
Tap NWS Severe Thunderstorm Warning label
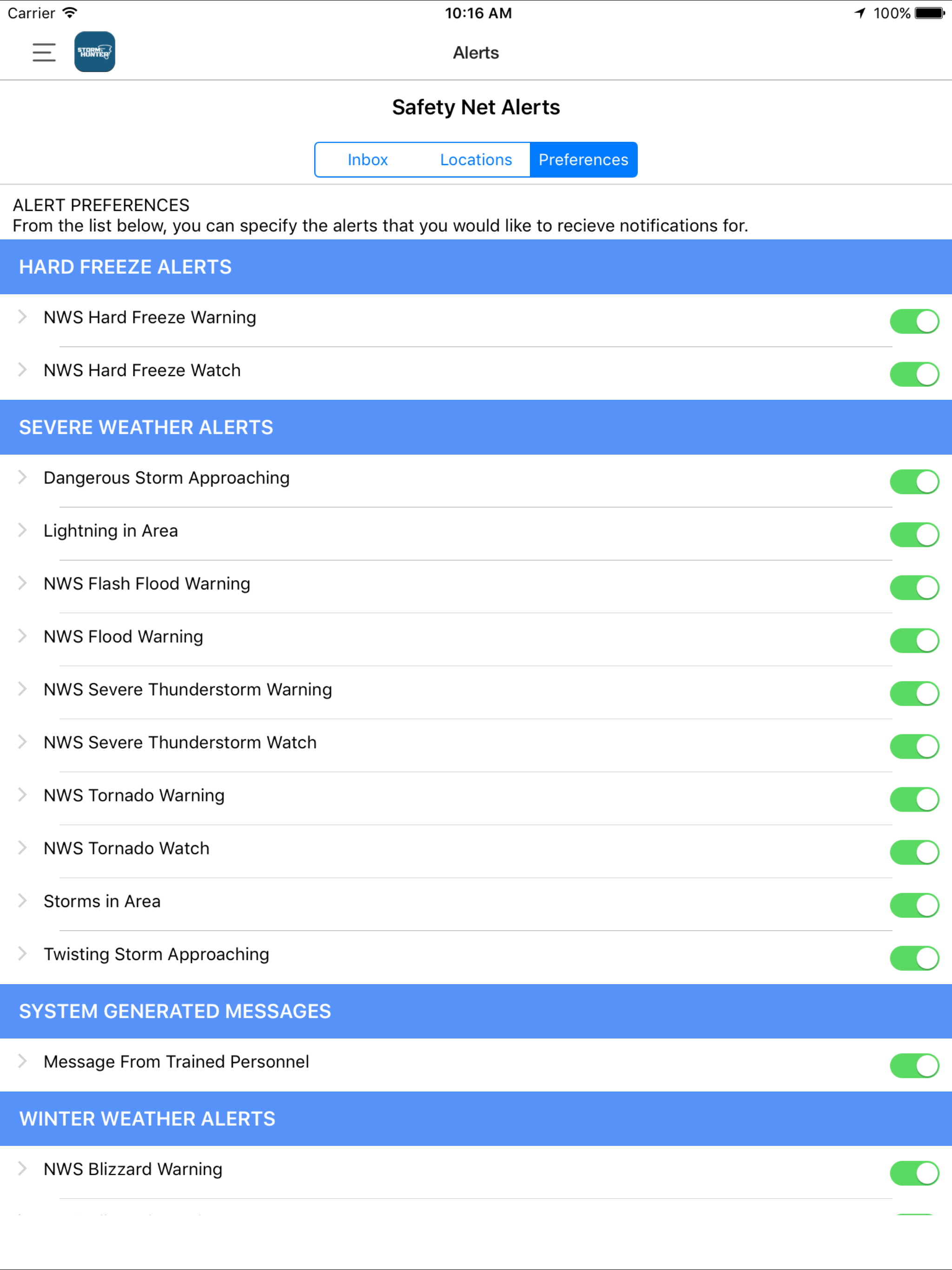click(x=188, y=689)
